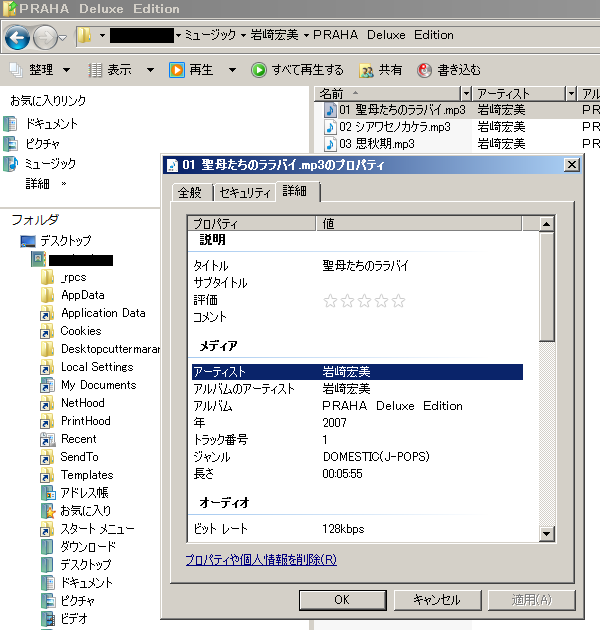Select 詳細 tab in properties dialog
The width and height of the screenshot is (600, 630).
[297, 191]
